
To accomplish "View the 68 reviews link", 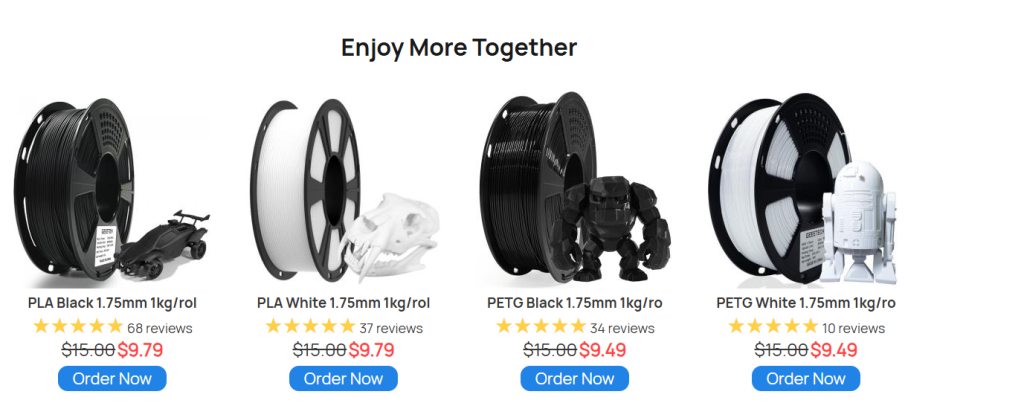I will (x=160, y=328).
